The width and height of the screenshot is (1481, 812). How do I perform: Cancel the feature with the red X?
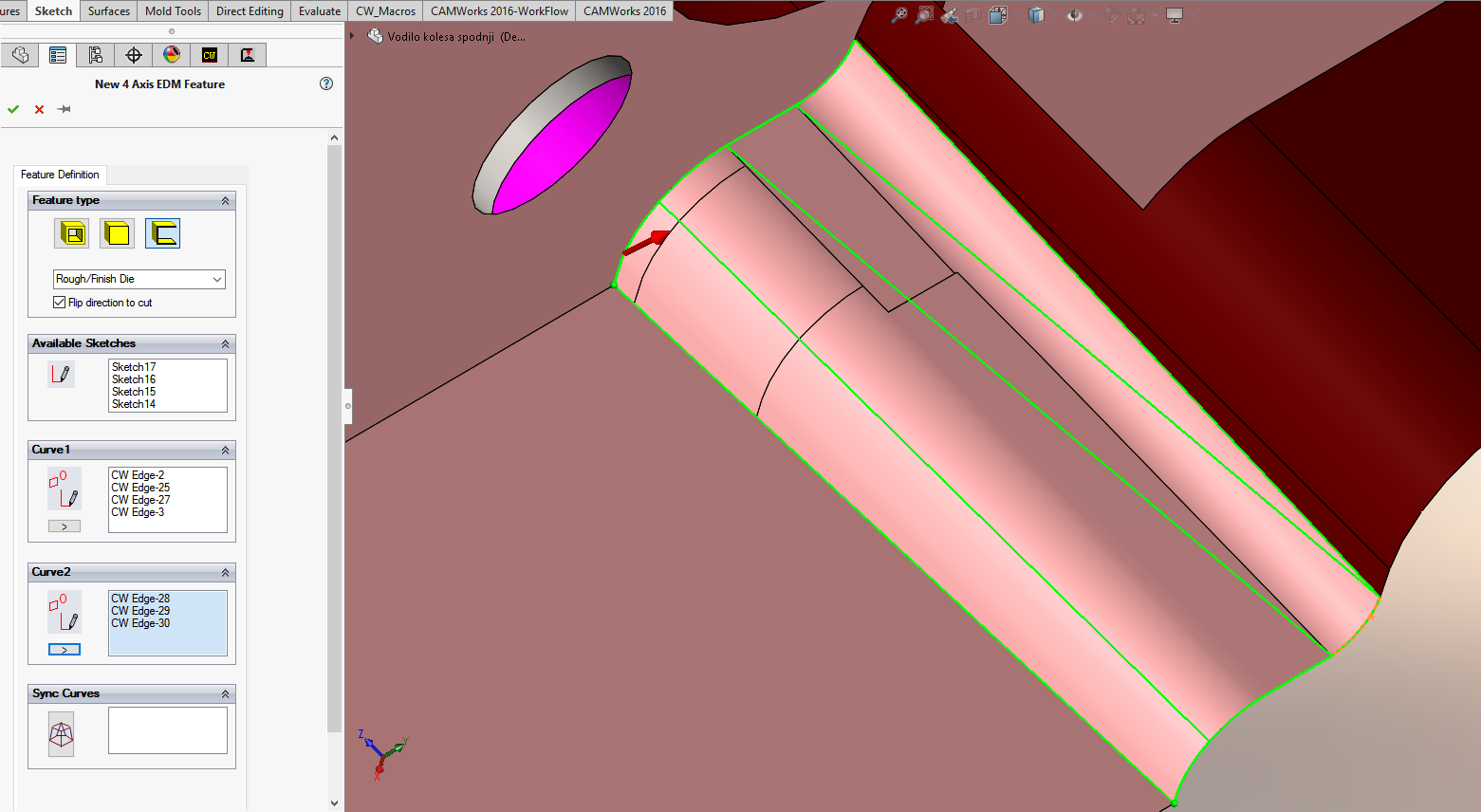(39, 109)
